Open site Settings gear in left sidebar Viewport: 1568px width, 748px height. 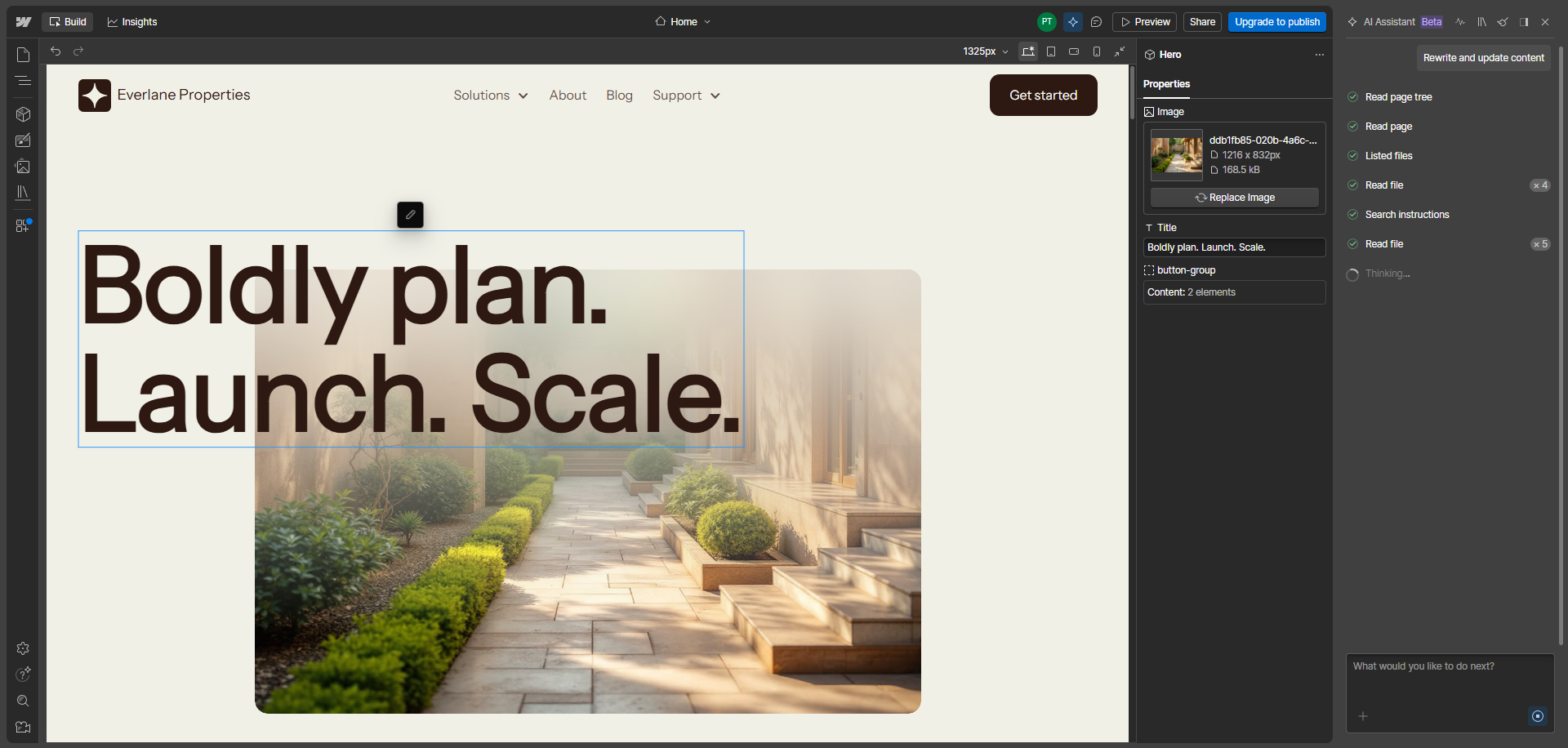click(23, 648)
